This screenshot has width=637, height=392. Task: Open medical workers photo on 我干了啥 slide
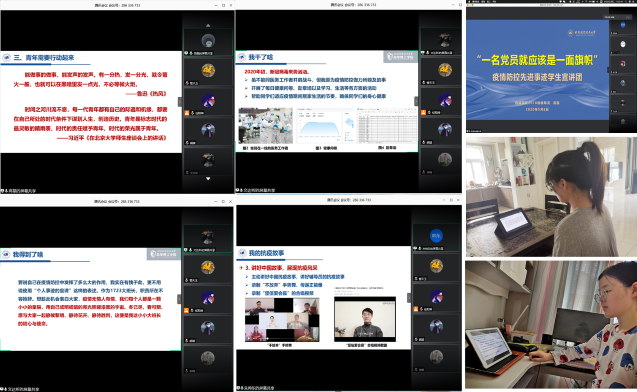coord(265,126)
